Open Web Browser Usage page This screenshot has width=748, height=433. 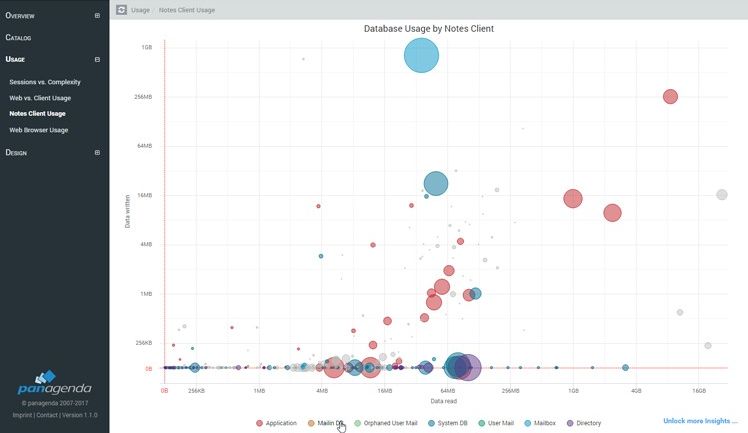click(x=39, y=130)
